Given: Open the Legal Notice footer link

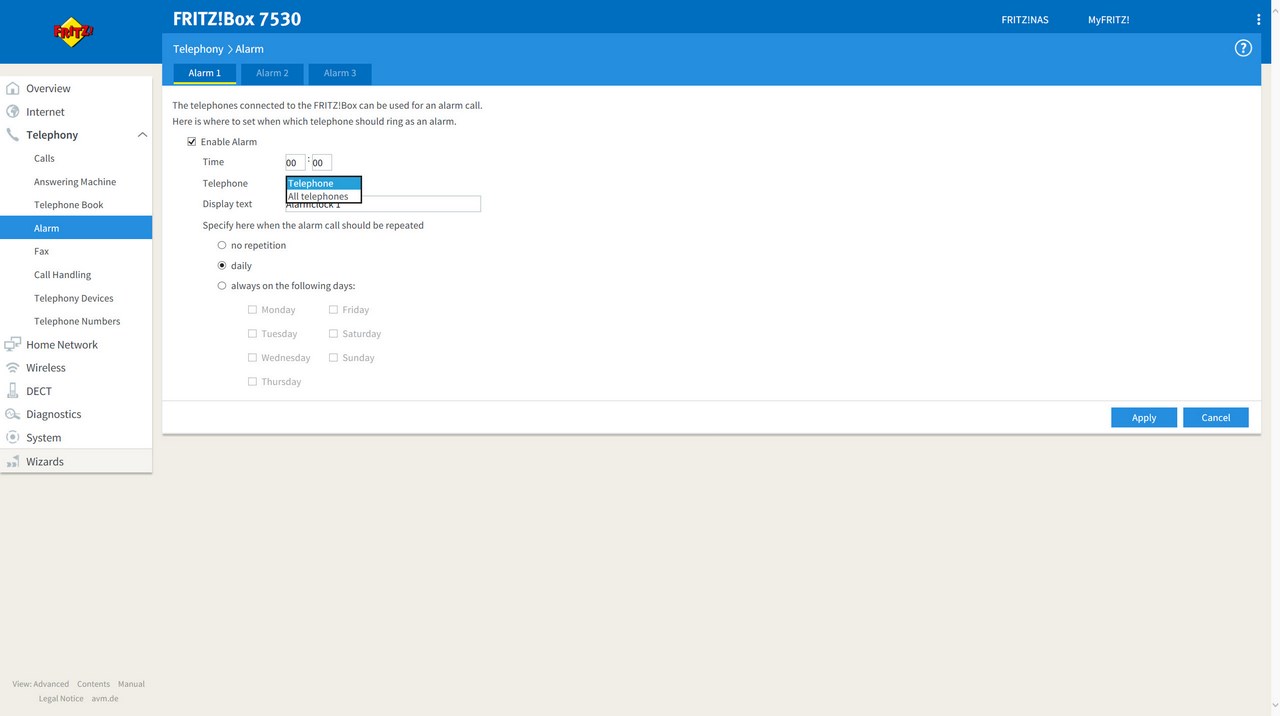Looking at the screenshot, I should coord(61,699).
